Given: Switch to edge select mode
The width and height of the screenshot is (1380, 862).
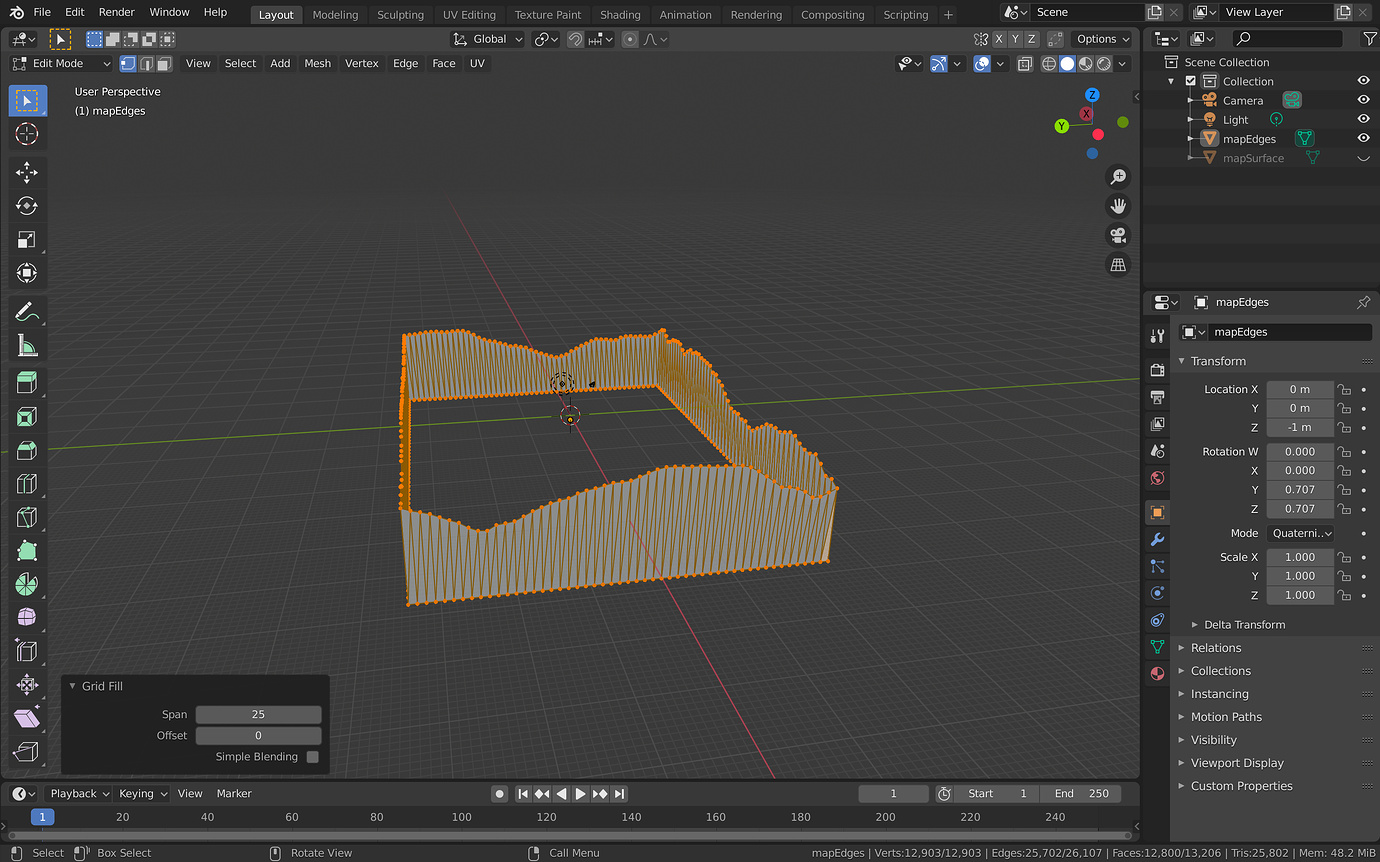Looking at the screenshot, I should coord(146,63).
